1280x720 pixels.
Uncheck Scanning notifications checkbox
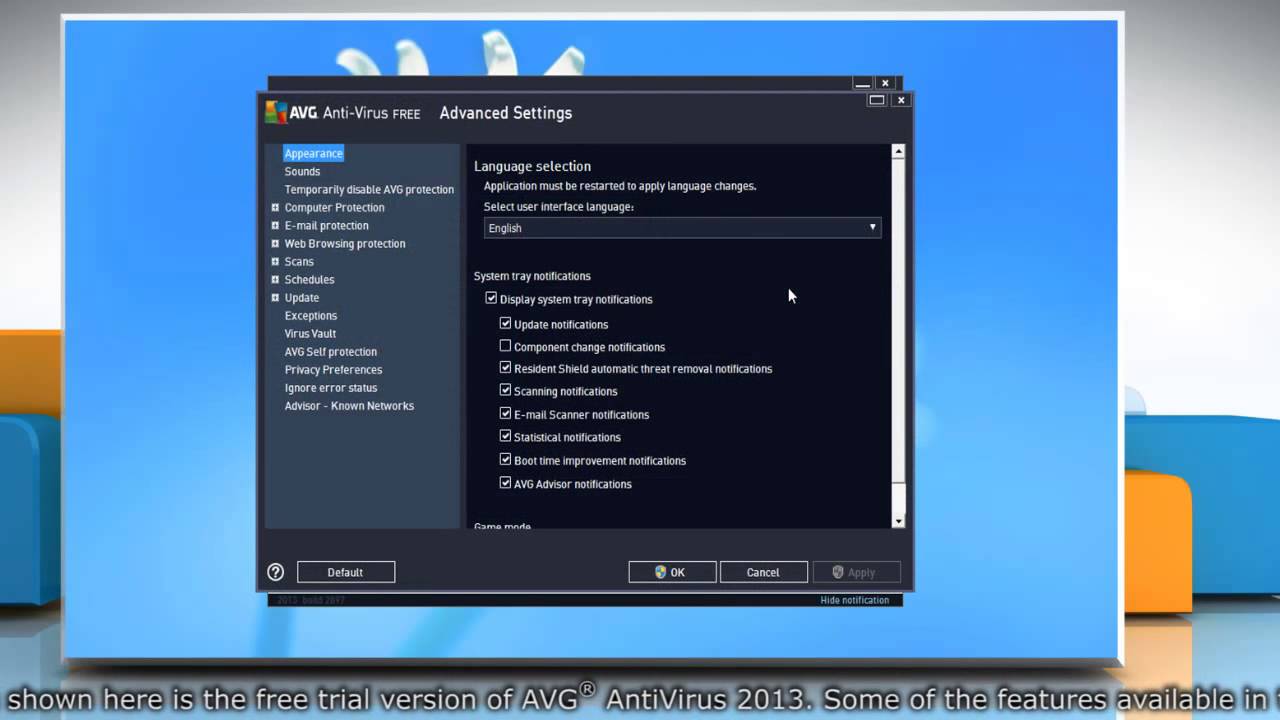click(505, 390)
